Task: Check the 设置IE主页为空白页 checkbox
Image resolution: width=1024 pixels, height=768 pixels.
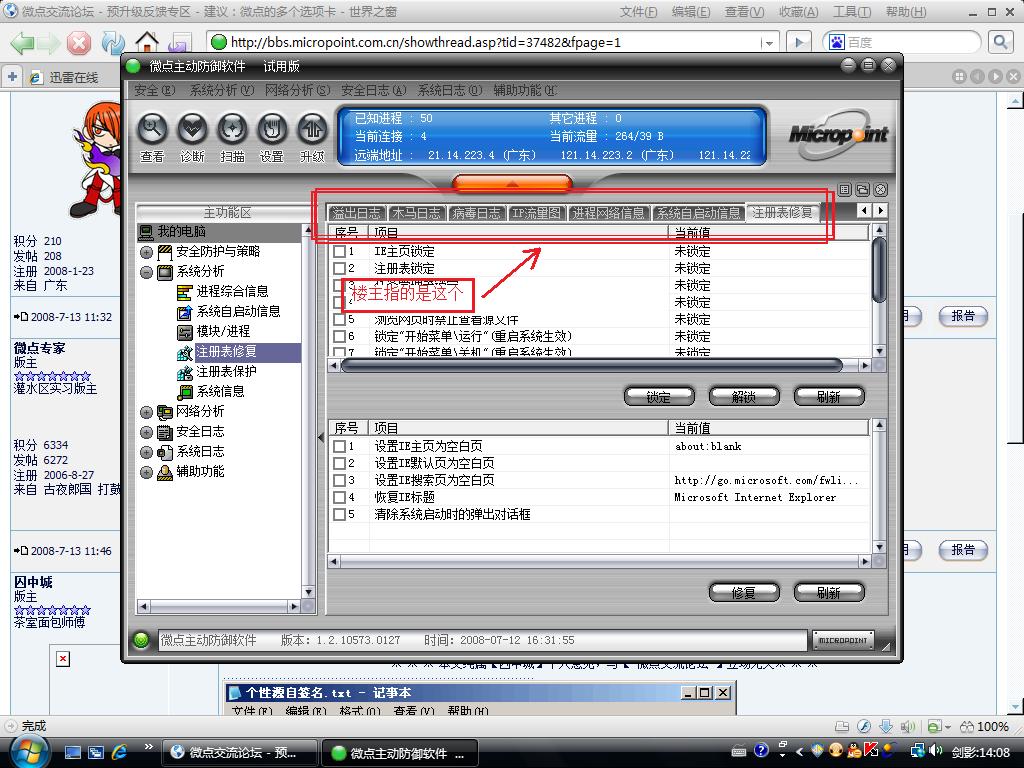Action: pos(339,446)
